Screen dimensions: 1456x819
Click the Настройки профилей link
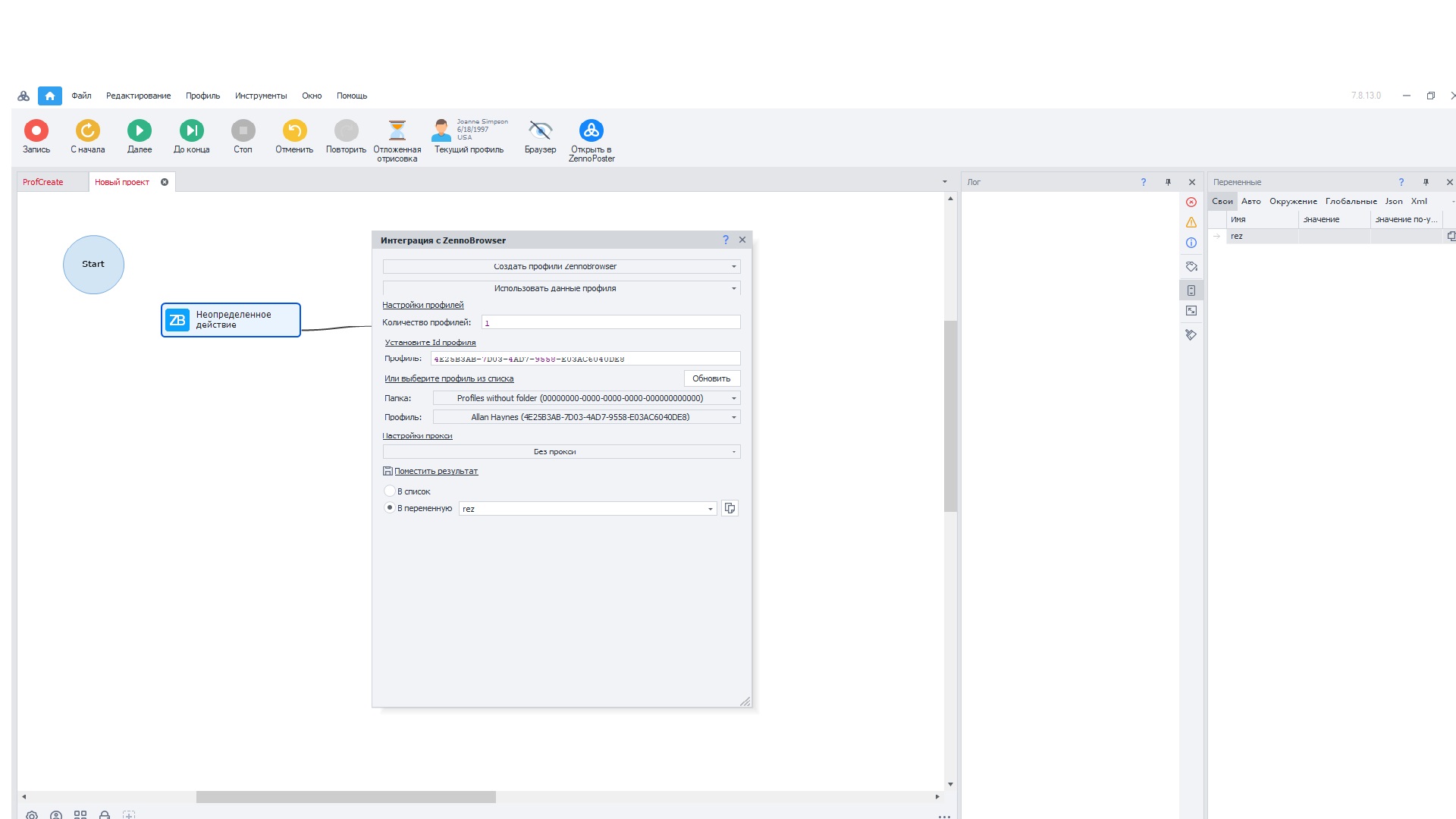click(423, 305)
